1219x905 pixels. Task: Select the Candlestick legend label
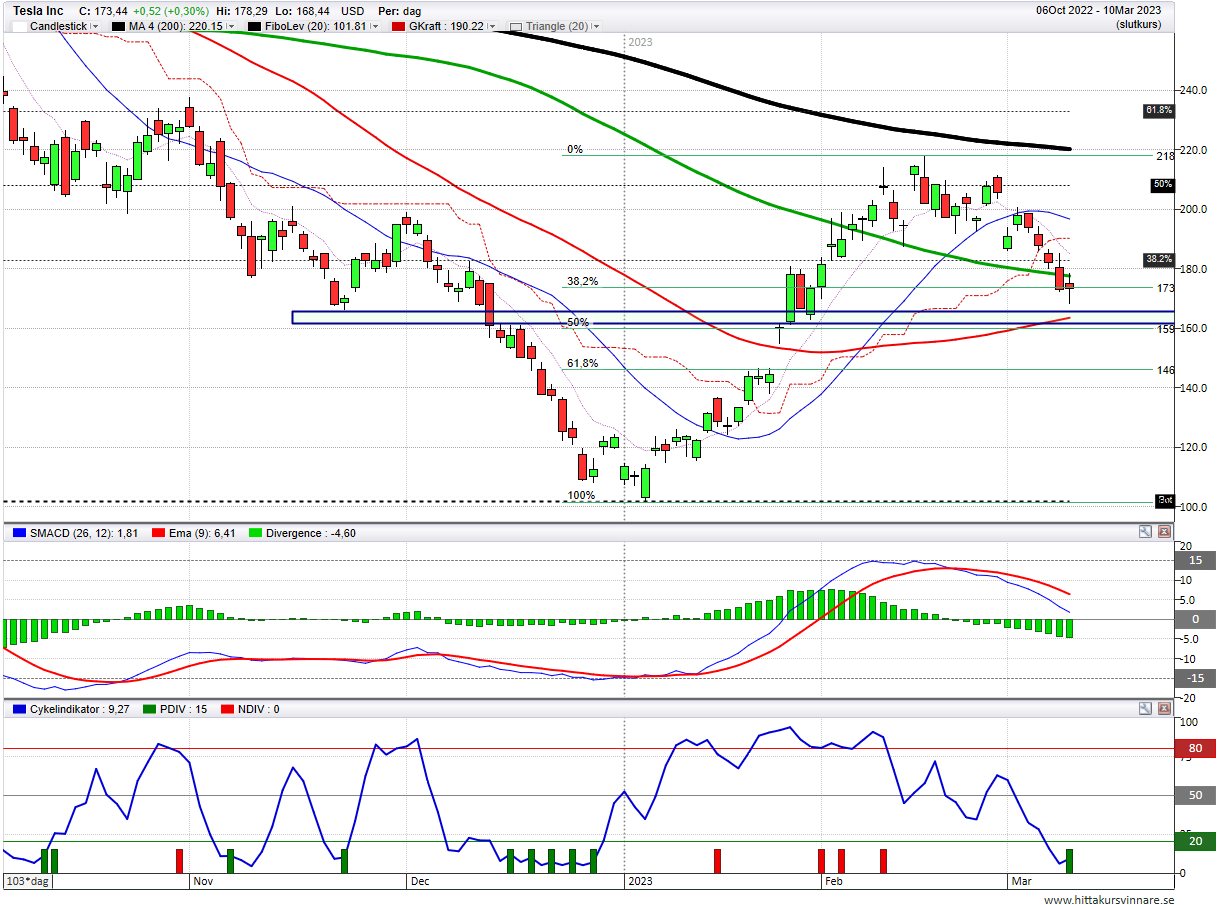(58, 26)
